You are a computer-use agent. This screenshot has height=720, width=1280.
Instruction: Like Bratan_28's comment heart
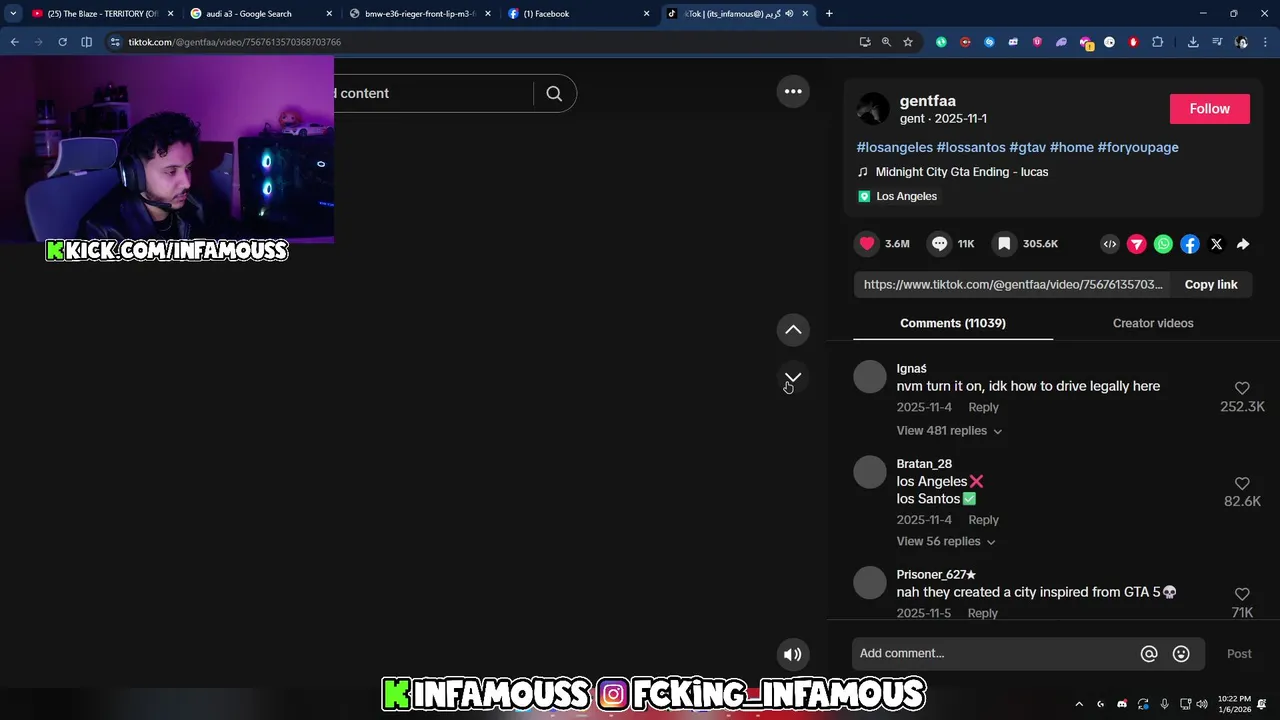[1242, 483]
